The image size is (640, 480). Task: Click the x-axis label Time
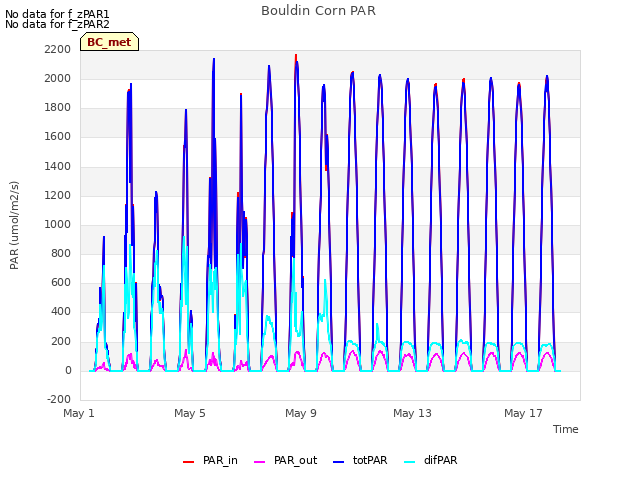pos(566,429)
